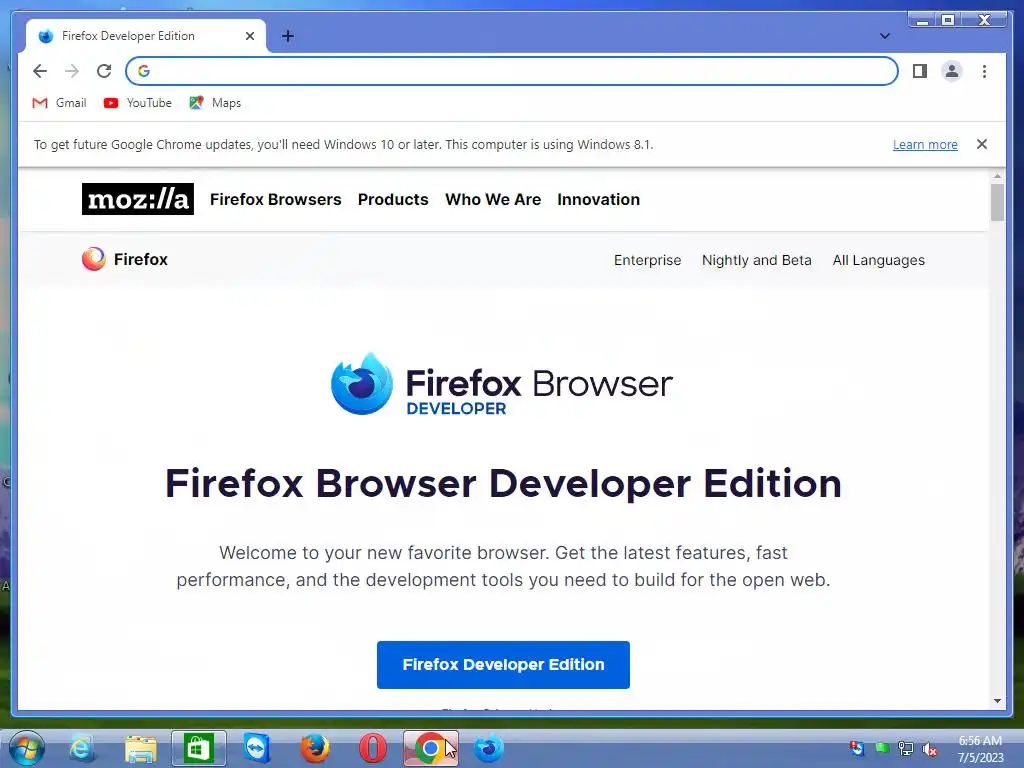Screen dimensions: 1024x768
Task: Open the Nightly and Beta link
Action: [x=756, y=260]
